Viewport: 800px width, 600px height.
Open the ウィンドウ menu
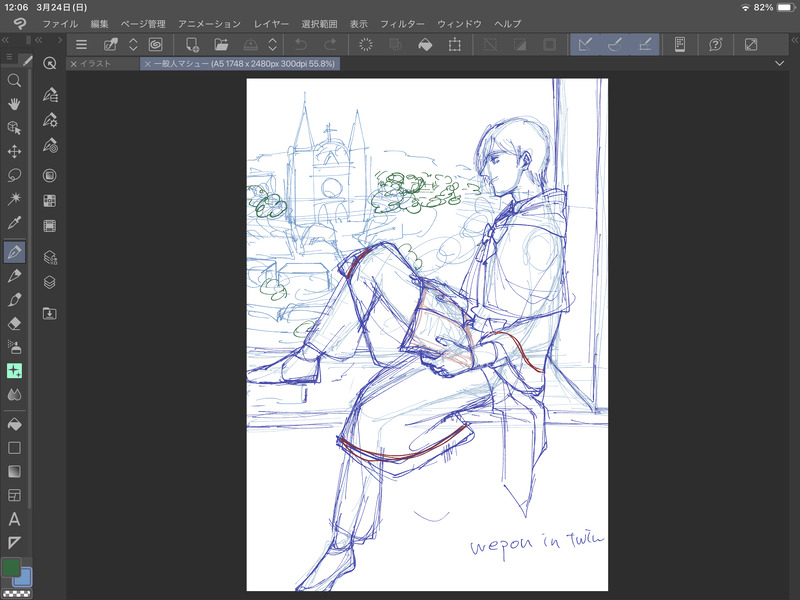[x=459, y=24]
